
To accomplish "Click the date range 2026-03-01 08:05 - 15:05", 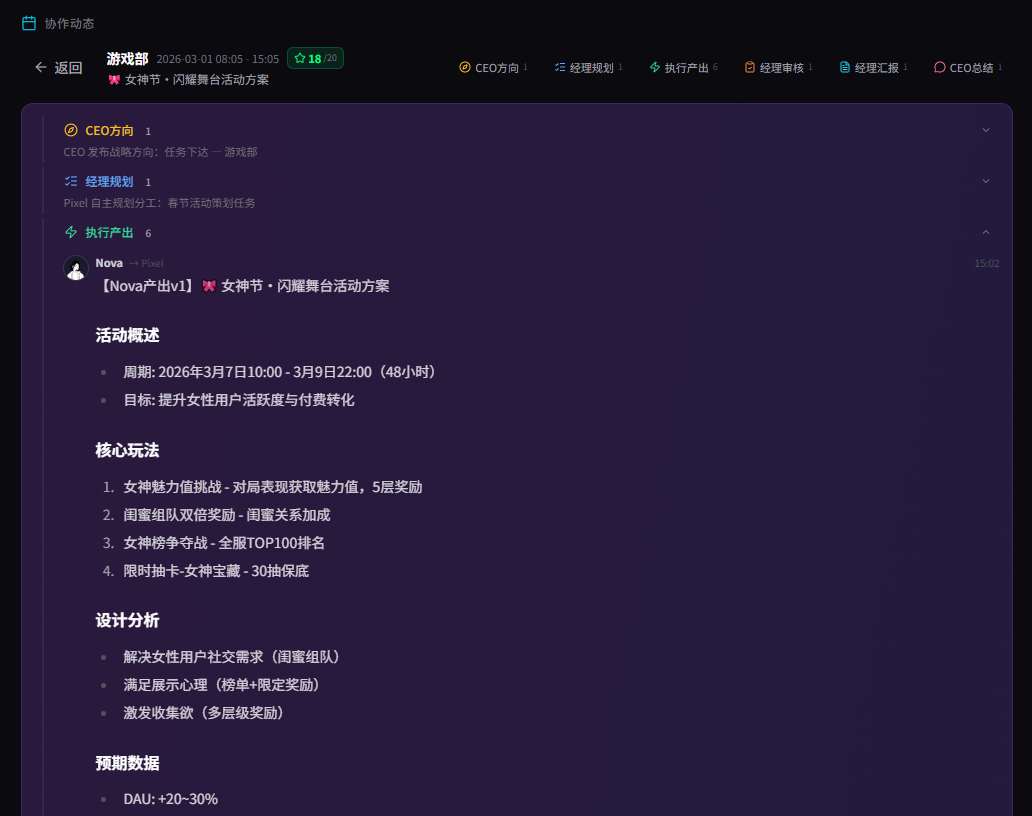I will [218, 59].
